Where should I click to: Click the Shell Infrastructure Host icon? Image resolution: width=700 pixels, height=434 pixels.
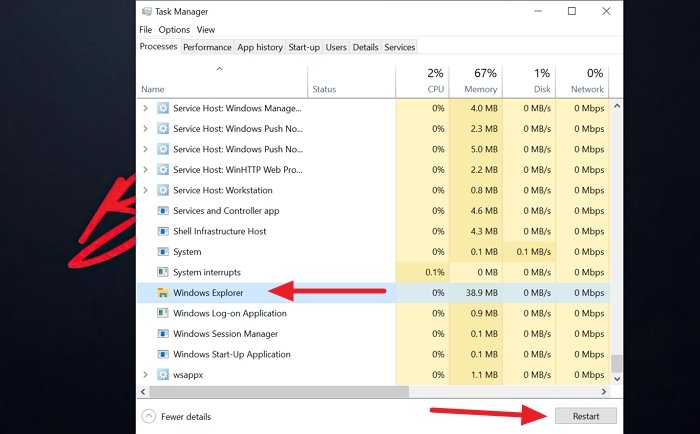[x=163, y=231]
